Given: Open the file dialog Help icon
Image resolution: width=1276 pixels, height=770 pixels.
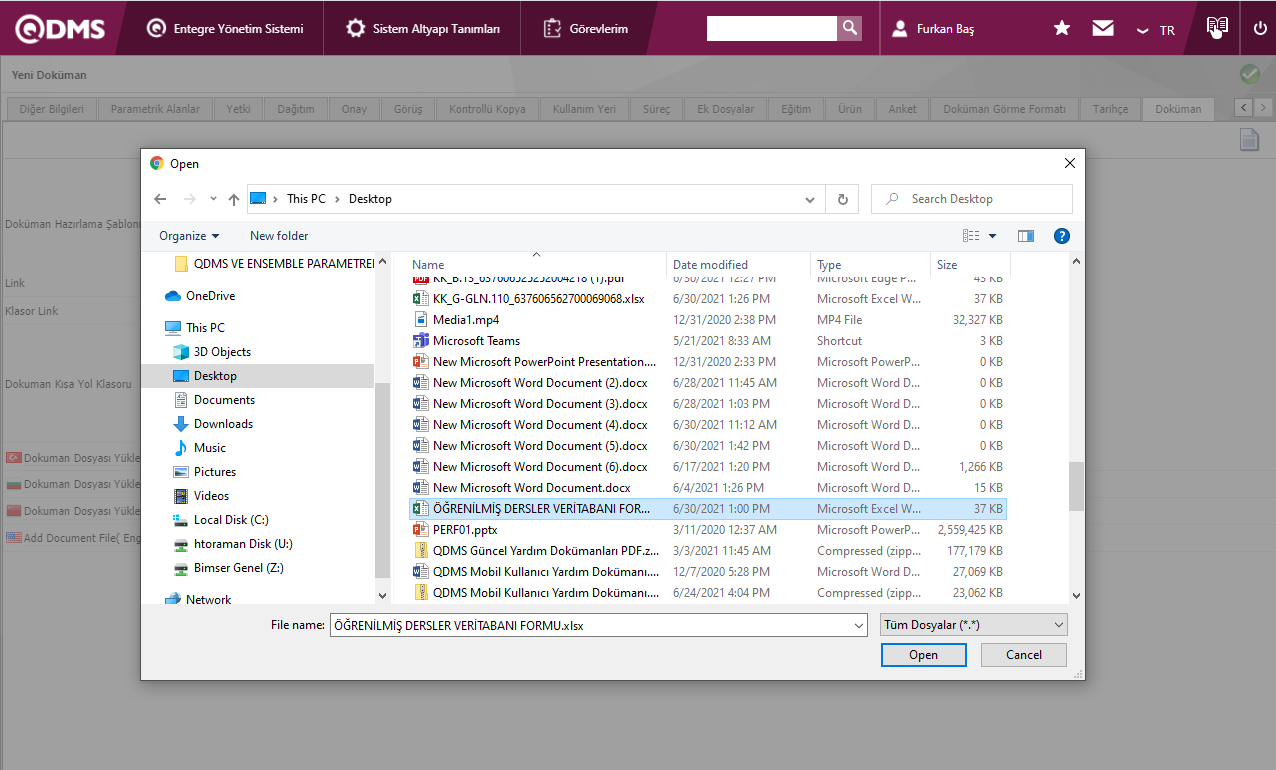Looking at the screenshot, I should [x=1062, y=236].
